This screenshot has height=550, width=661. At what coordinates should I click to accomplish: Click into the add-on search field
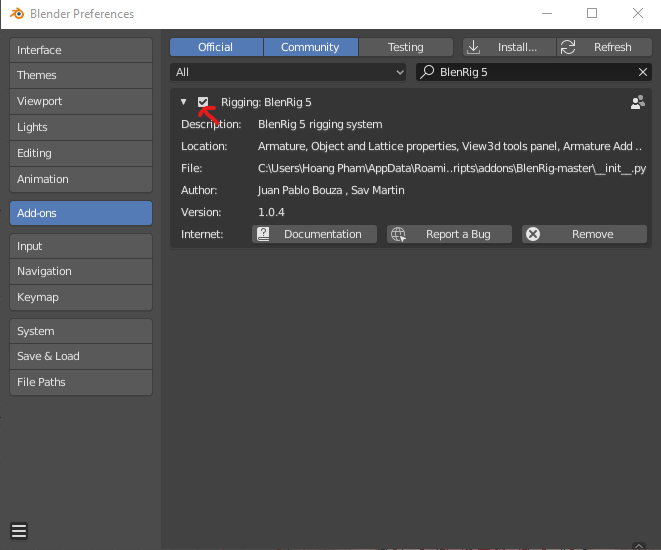pos(534,72)
